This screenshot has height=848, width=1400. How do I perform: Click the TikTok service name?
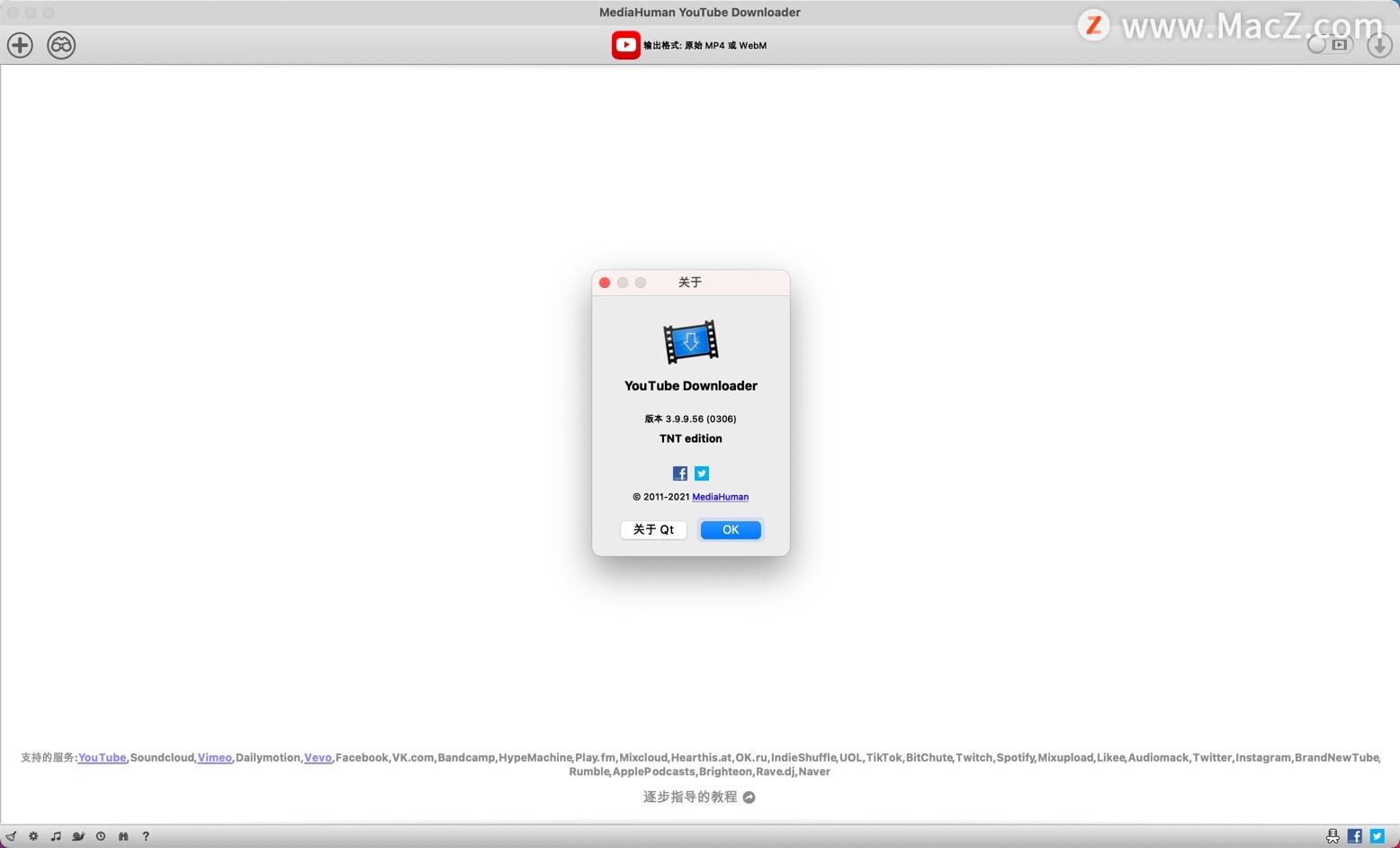(884, 758)
